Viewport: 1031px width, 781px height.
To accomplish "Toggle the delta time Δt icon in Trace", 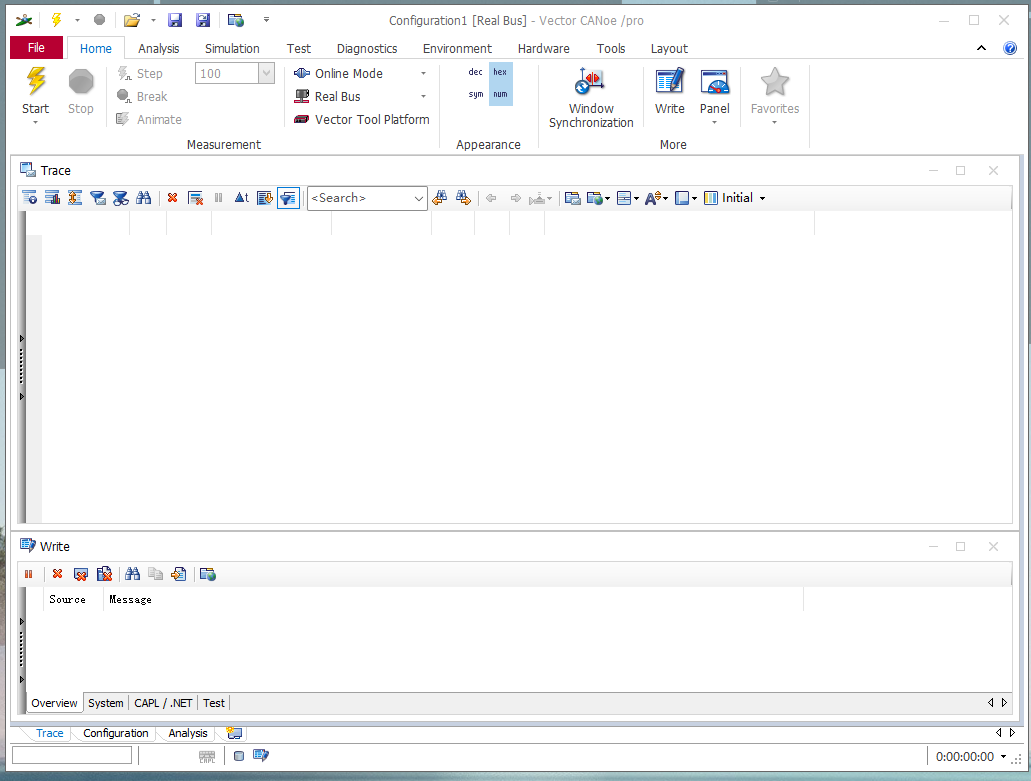I will tap(241, 198).
